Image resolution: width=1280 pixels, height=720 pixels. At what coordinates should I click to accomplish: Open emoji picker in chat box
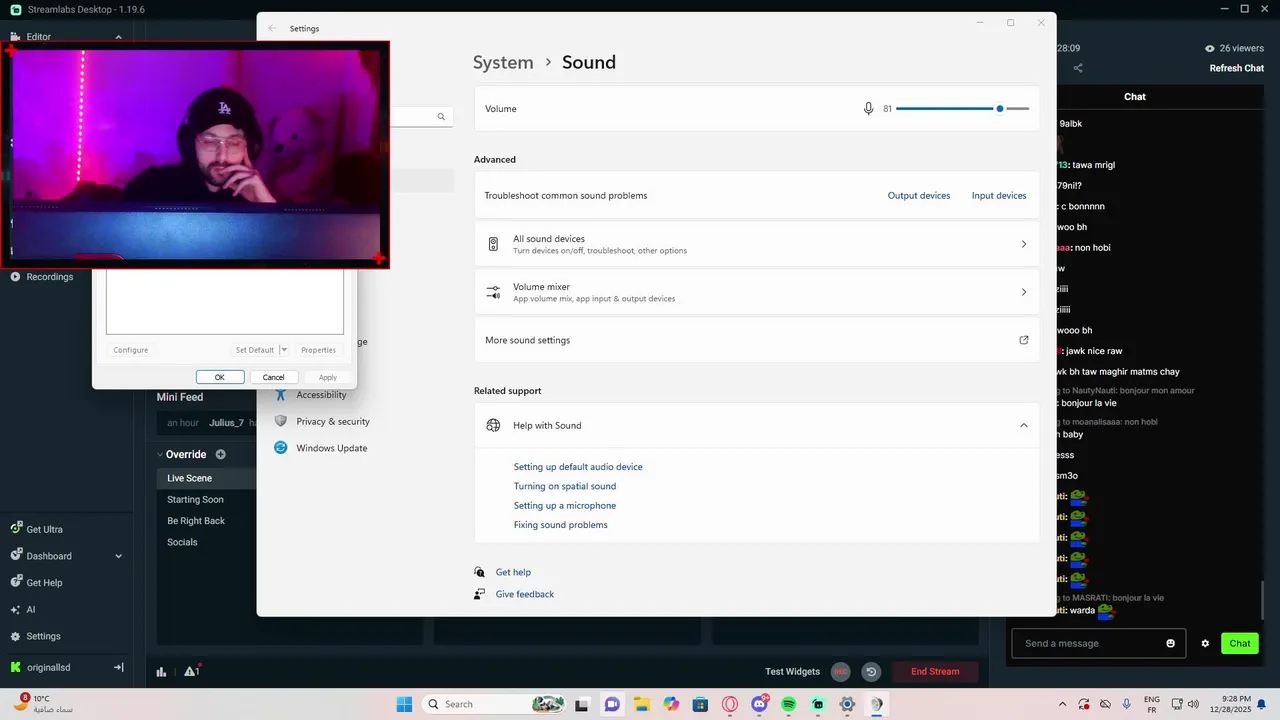(1171, 643)
